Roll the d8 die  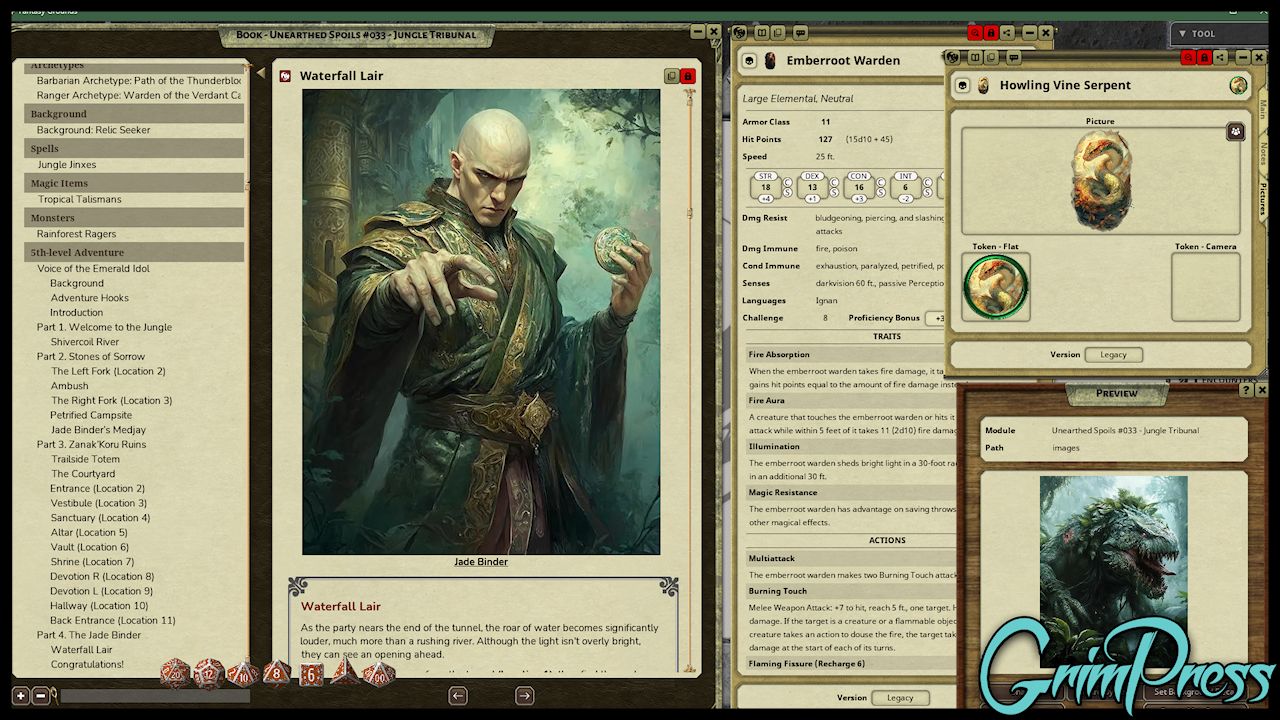pyautogui.click(x=277, y=673)
